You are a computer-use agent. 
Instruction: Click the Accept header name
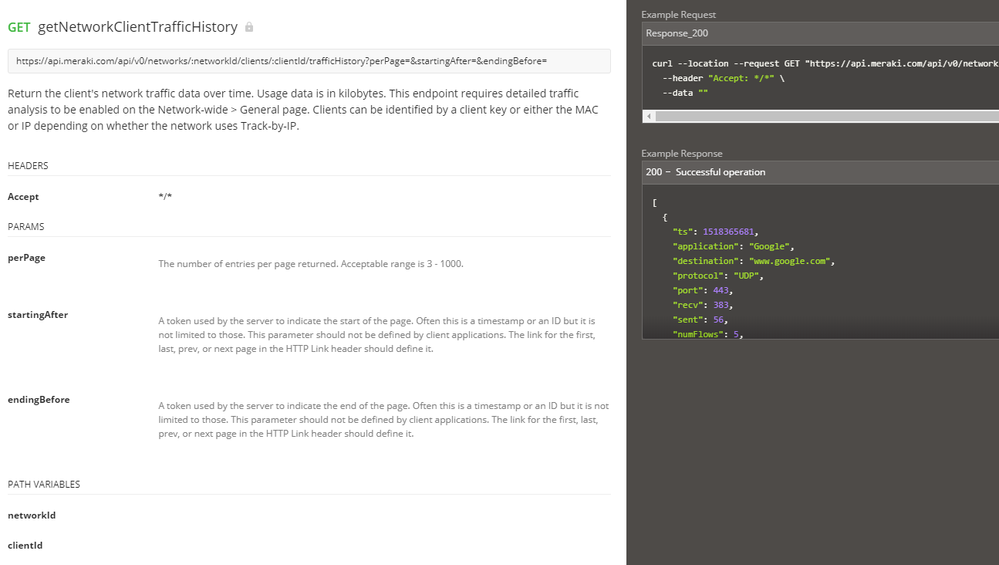(23, 197)
